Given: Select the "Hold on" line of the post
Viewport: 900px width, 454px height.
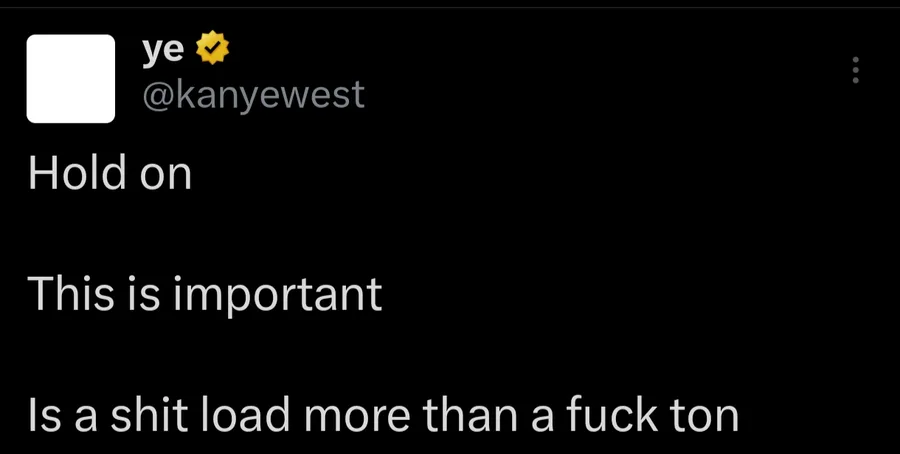Looking at the screenshot, I should (110, 173).
